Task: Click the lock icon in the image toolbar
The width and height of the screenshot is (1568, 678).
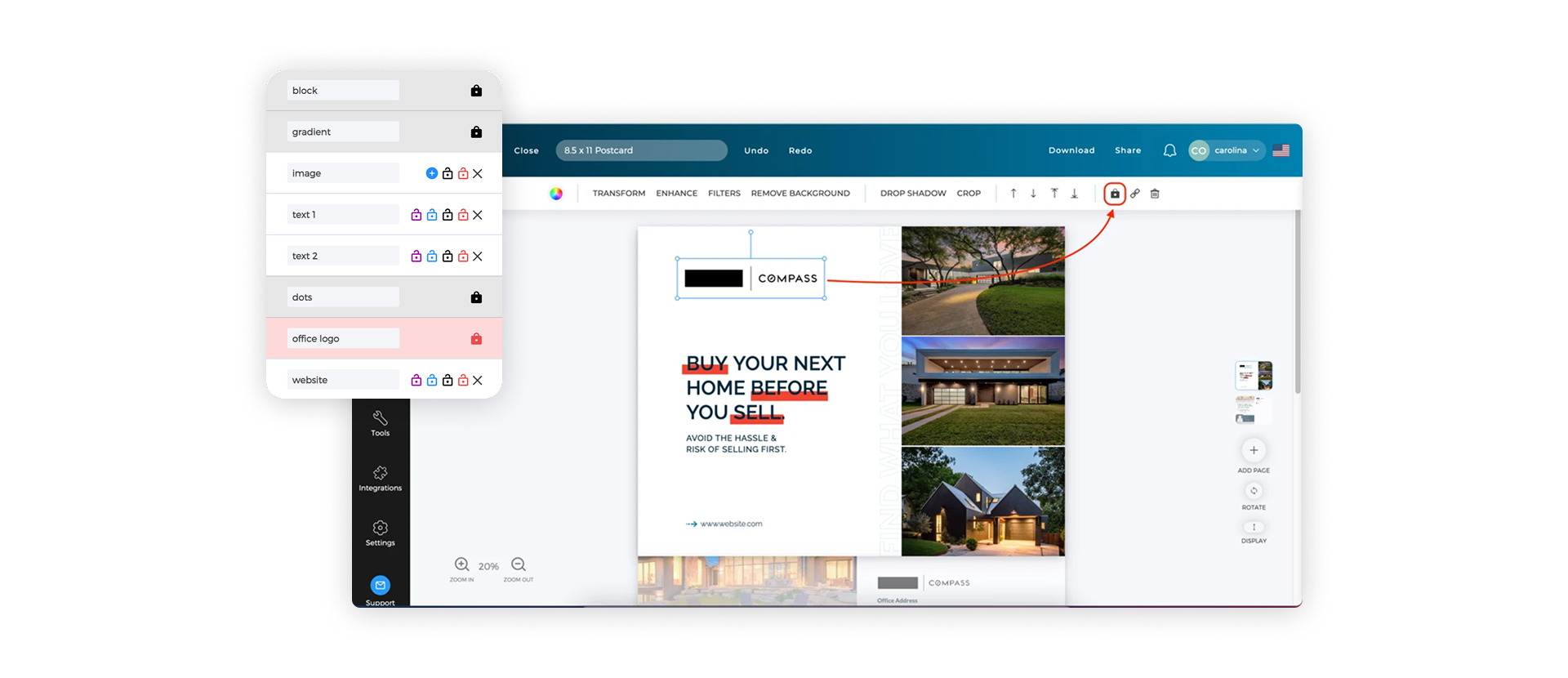Action: pyautogui.click(x=1115, y=194)
